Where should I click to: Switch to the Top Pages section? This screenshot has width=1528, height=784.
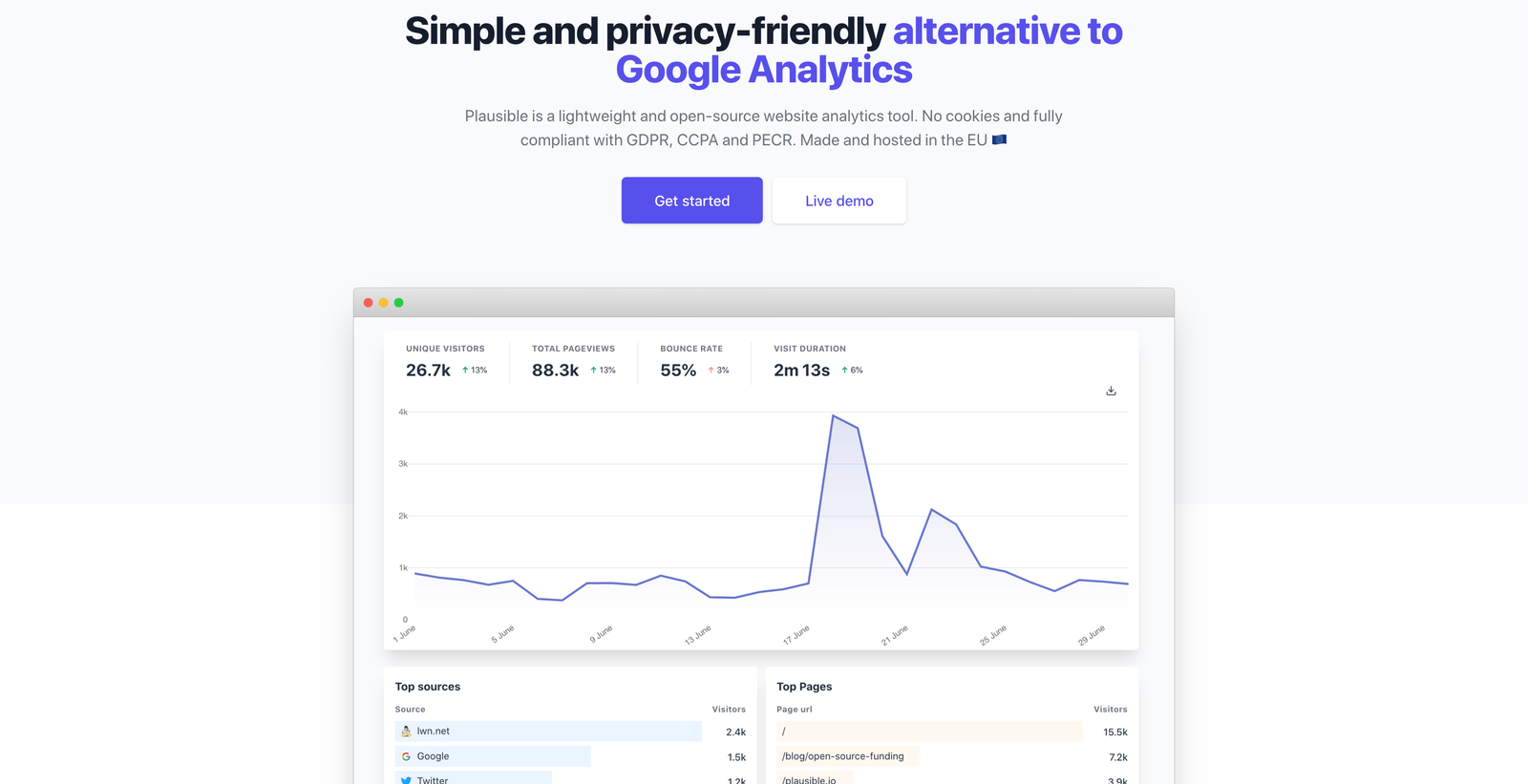[805, 686]
